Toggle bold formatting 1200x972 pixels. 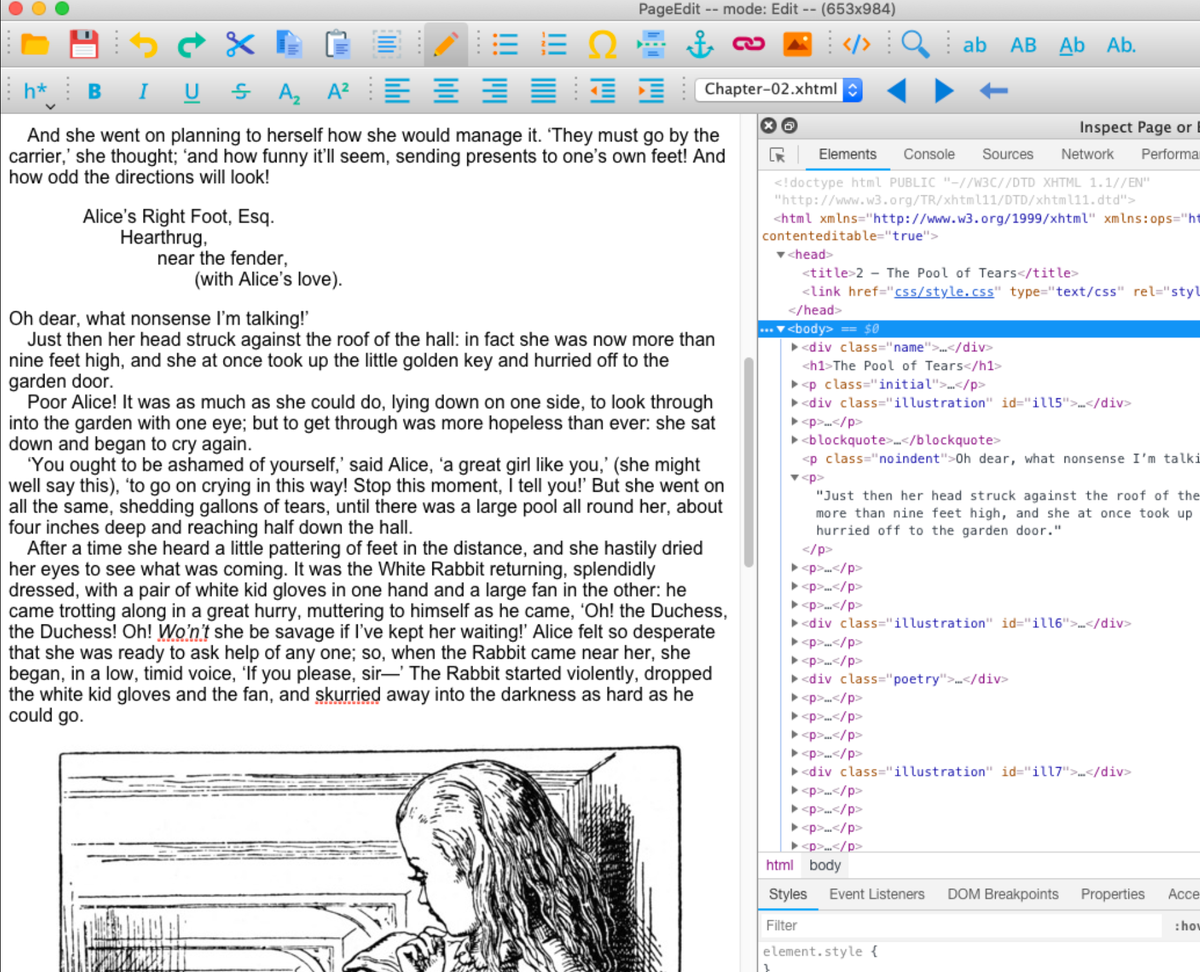tap(94, 91)
